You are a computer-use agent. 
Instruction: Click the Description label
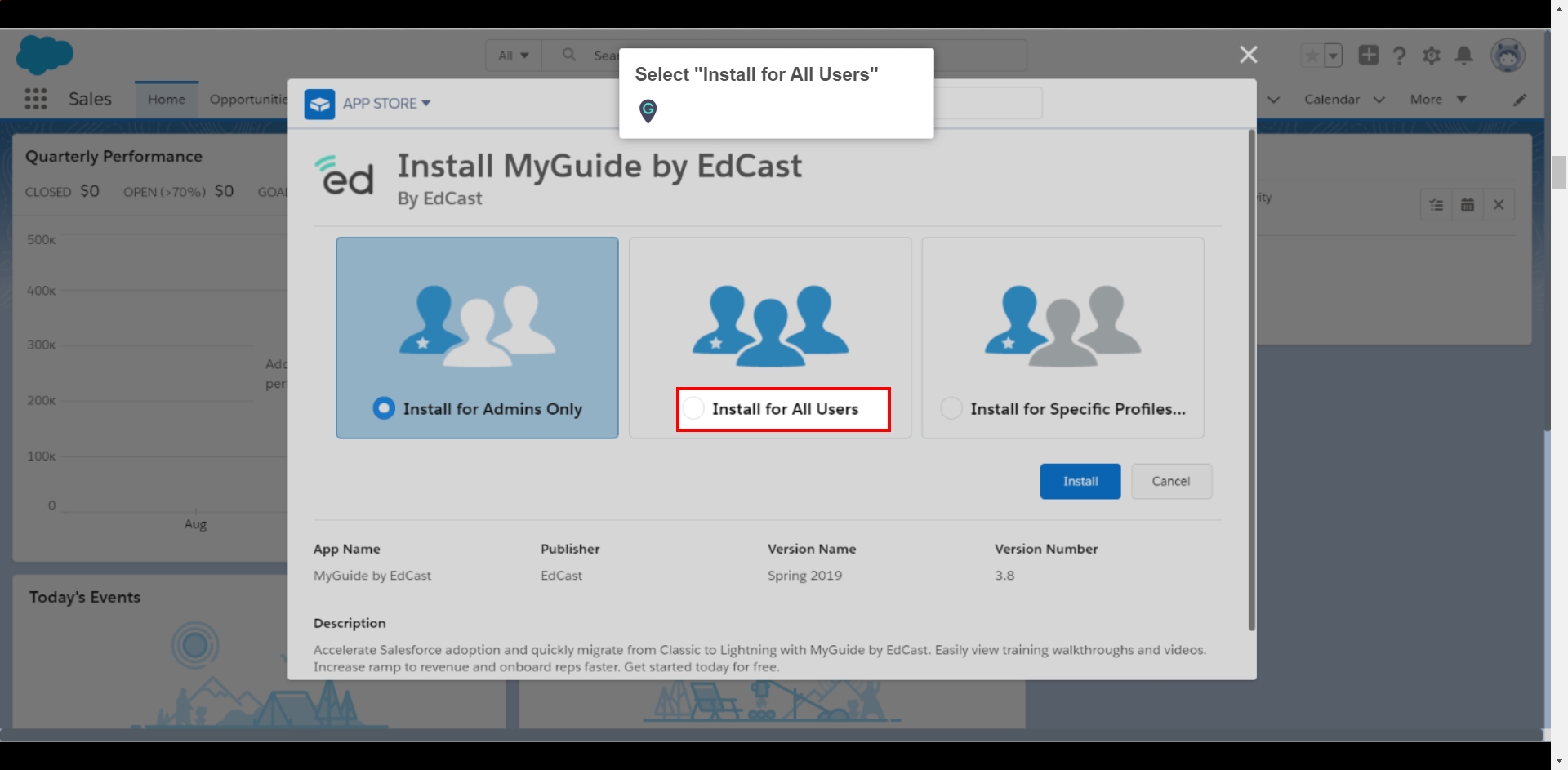tap(350, 623)
